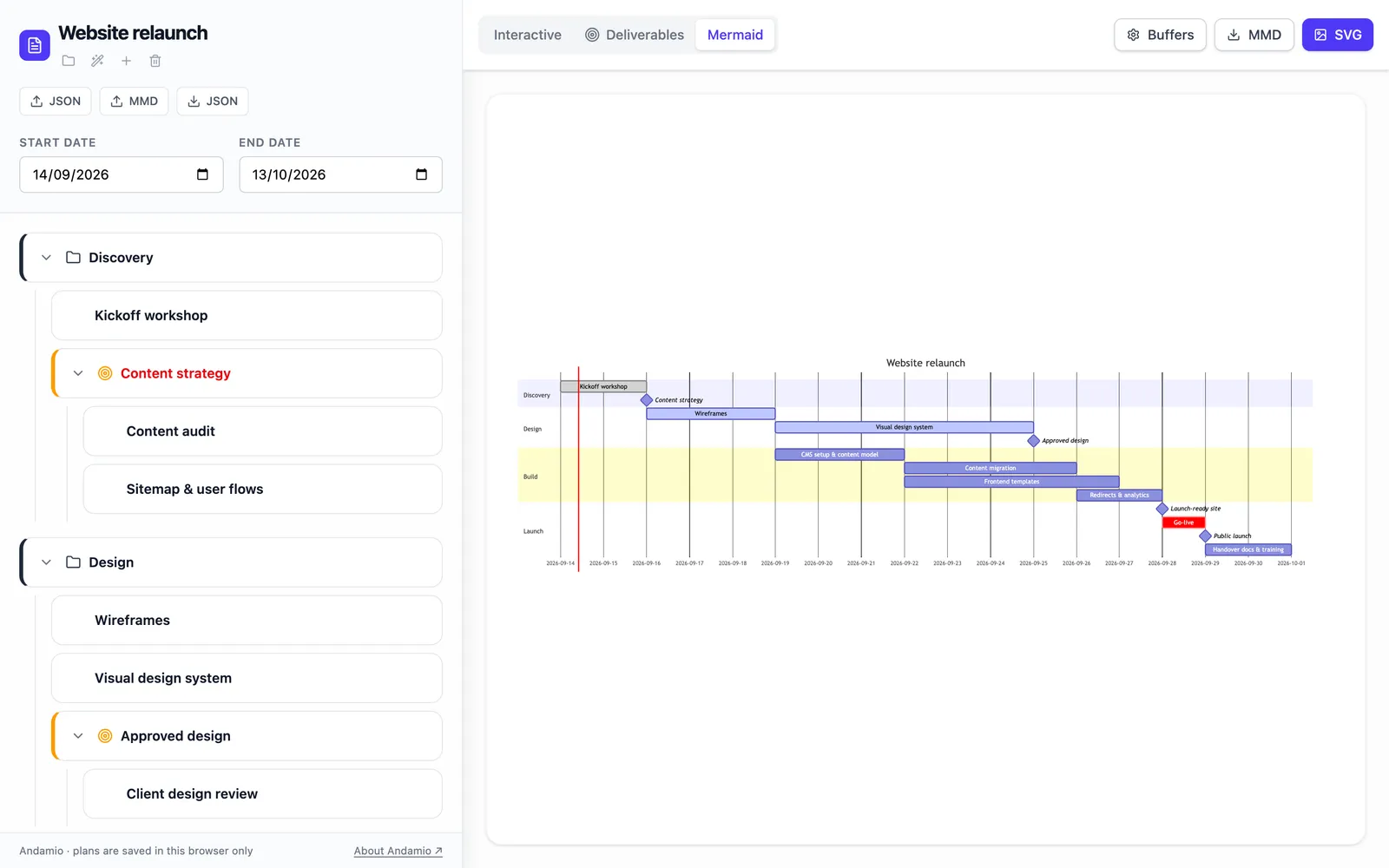Image resolution: width=1389 pixels, height=868 pixels.
Task: Open the Buffers settings button
Action: point(1160,35)
